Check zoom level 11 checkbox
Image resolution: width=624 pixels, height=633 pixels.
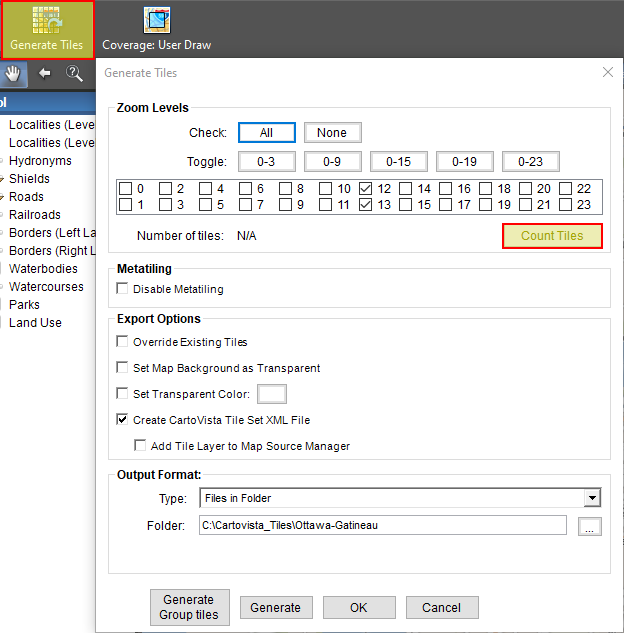coord(325,205)
